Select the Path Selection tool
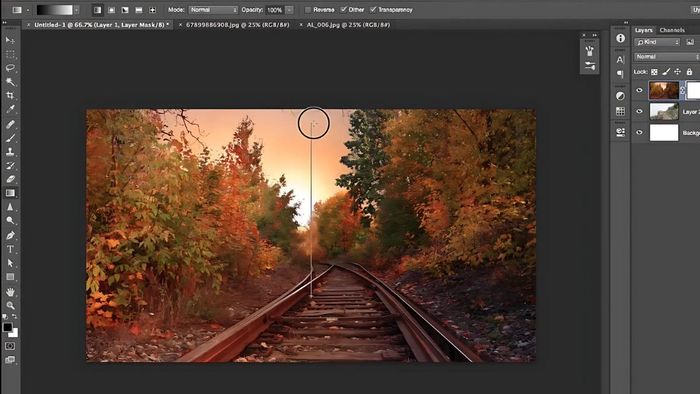This screenshot has width=700, height=394. point(10,263)
